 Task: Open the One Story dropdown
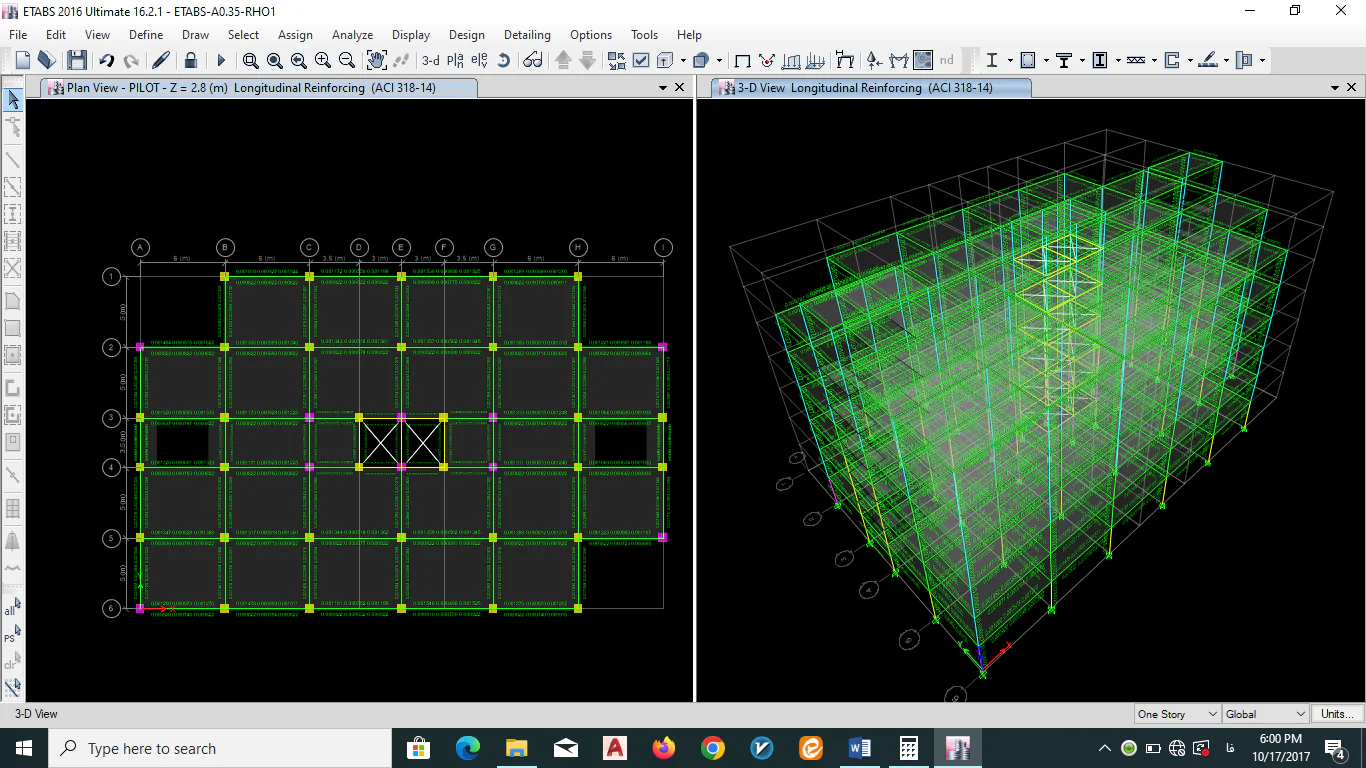1177,714
